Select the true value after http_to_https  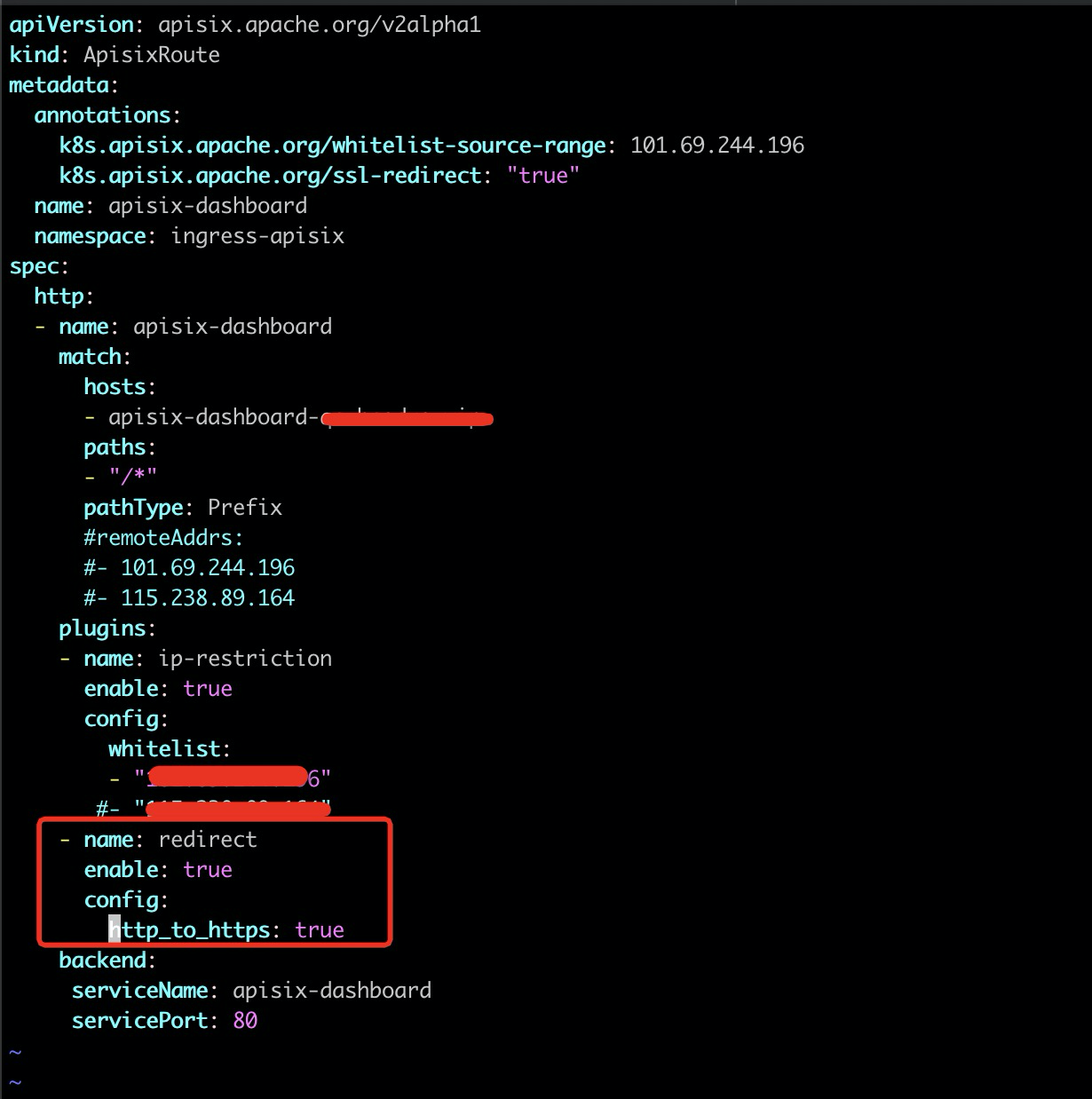320,930
